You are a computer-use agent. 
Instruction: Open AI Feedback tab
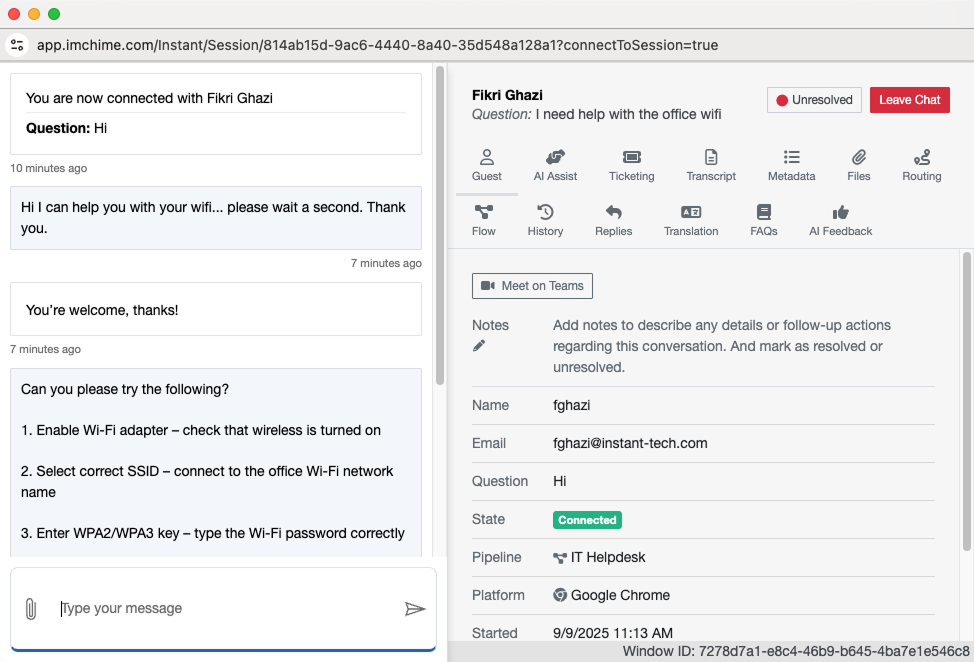[840, 221]
